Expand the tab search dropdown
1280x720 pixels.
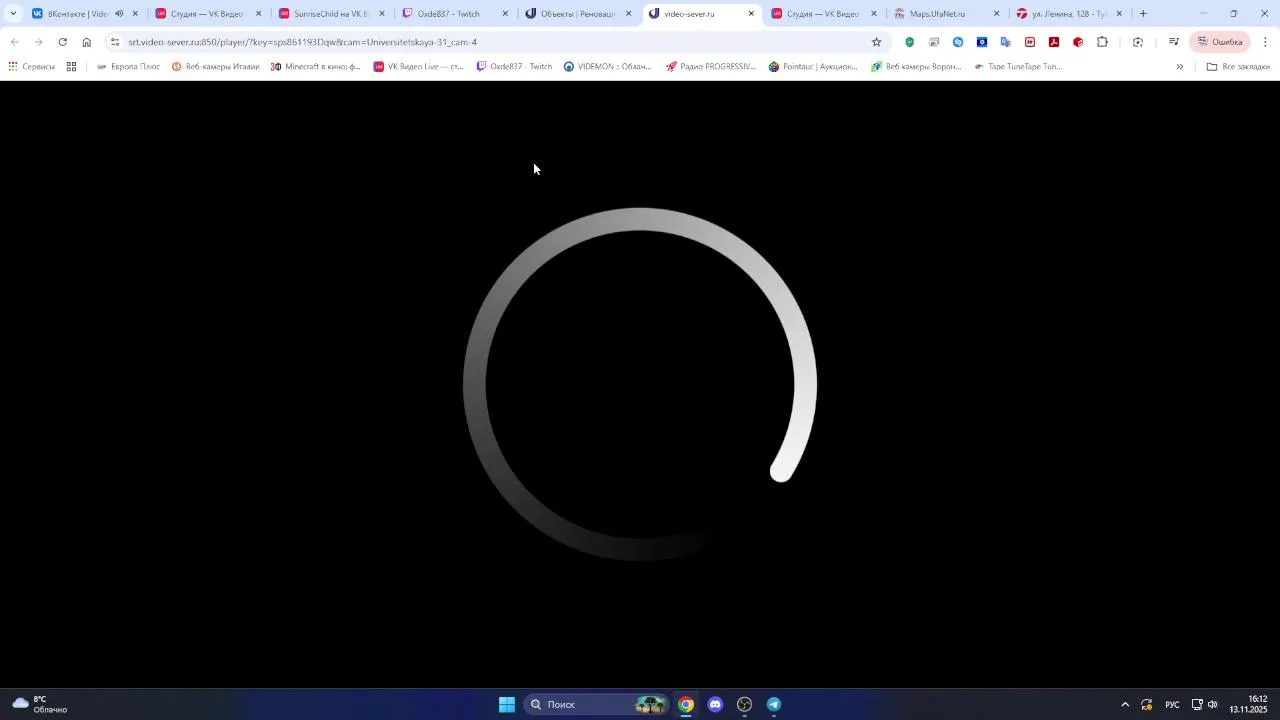pyautogui.click(x=13, y=14)
